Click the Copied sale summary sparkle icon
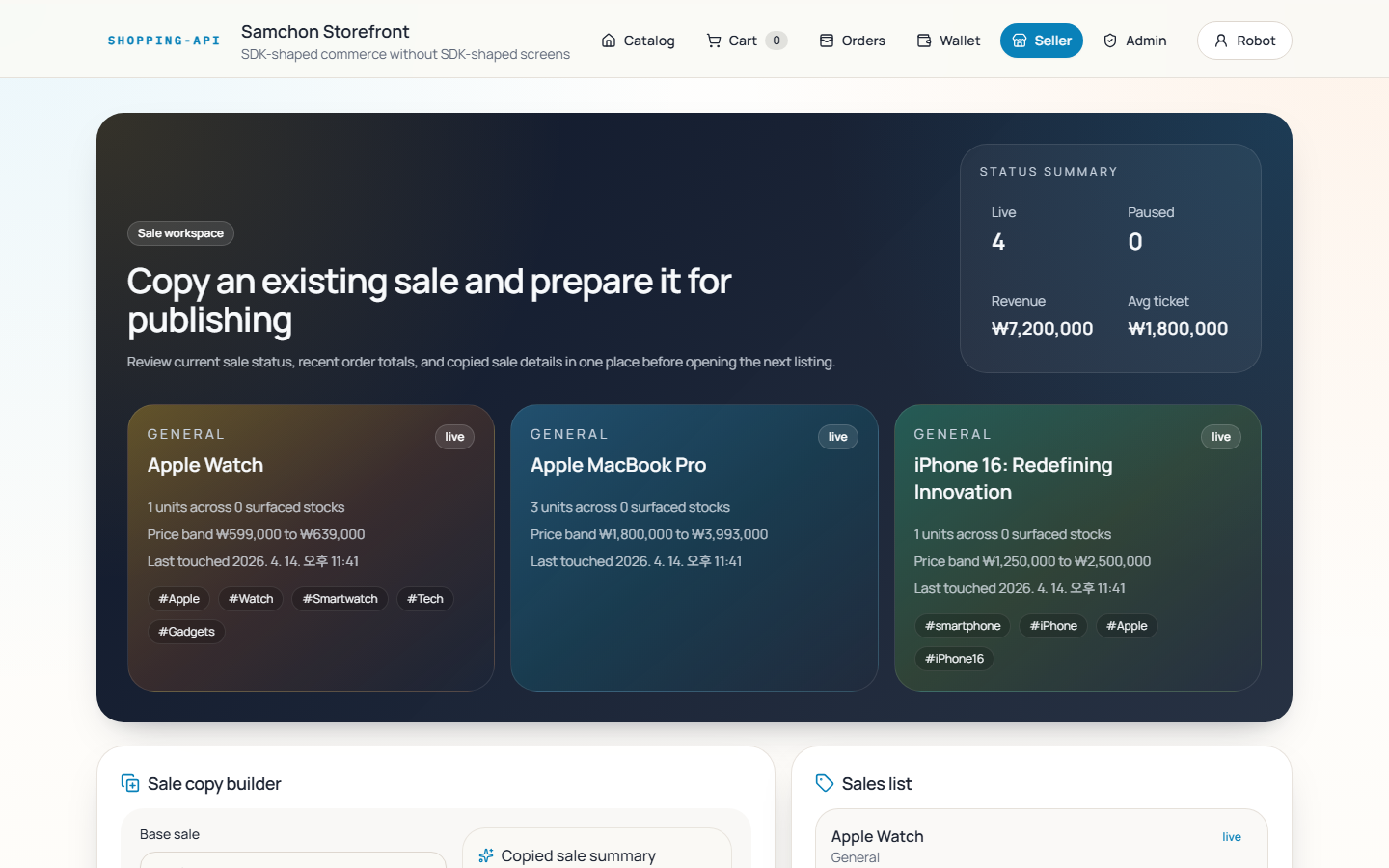 486,855
